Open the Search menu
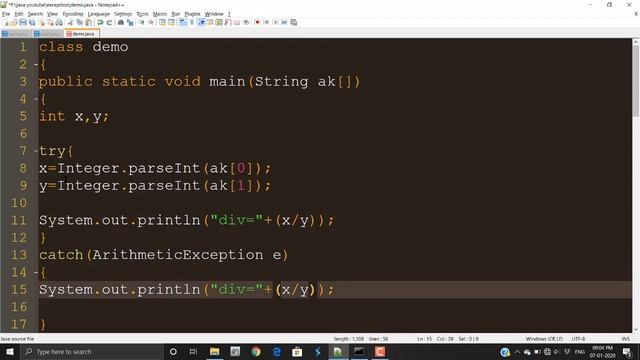This screenshot has width=640, height=360. 36,14
